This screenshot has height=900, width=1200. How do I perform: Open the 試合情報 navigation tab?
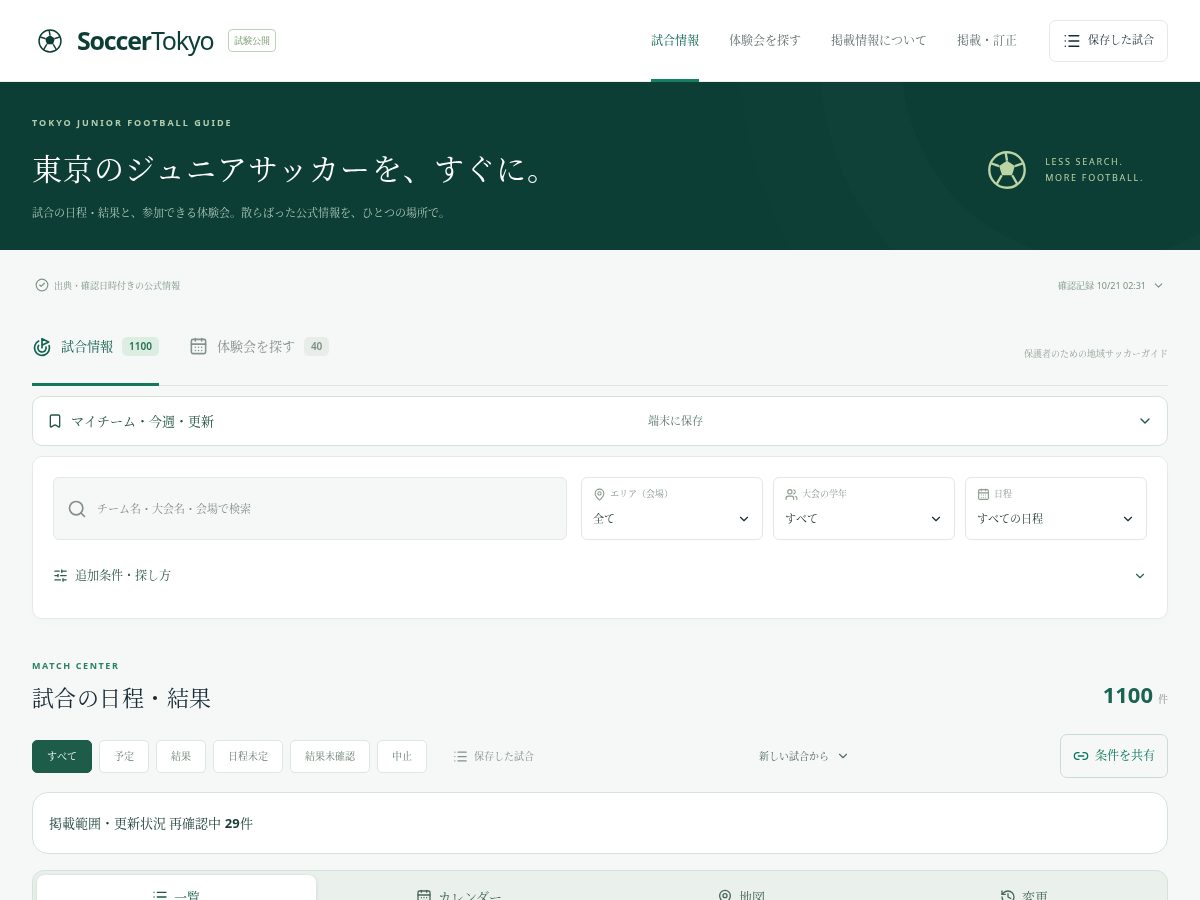[x=675, y=40]
